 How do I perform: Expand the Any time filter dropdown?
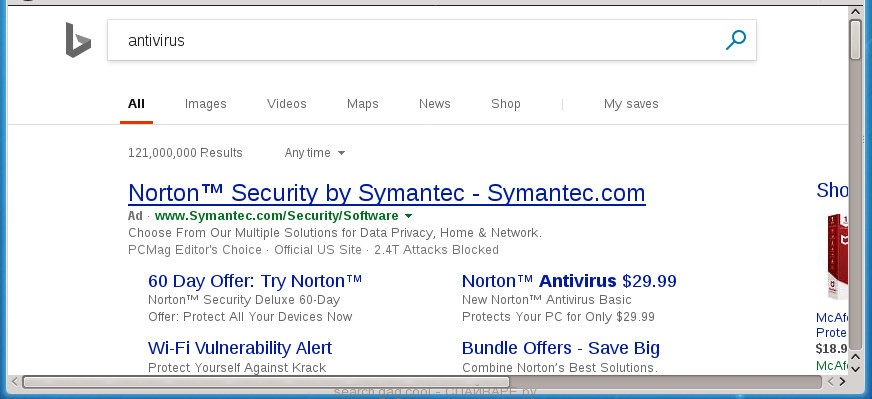[x=315, y=152]
